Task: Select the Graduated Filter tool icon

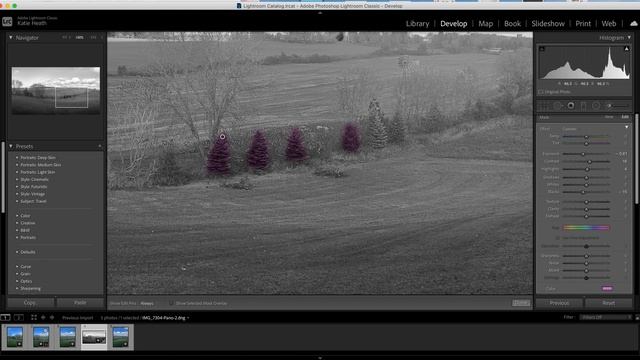Action: 584,106
